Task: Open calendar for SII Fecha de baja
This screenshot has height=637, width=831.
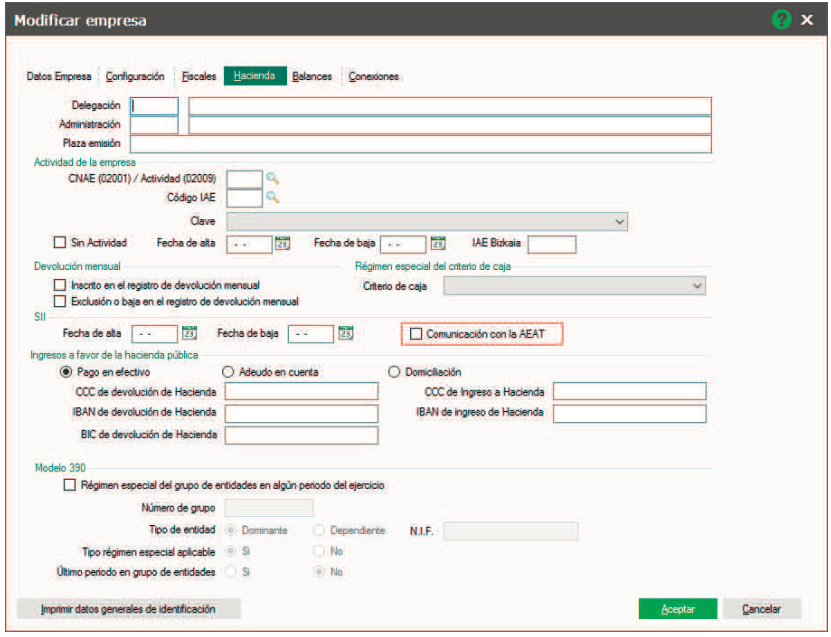Action: click(x=346, y=333)
